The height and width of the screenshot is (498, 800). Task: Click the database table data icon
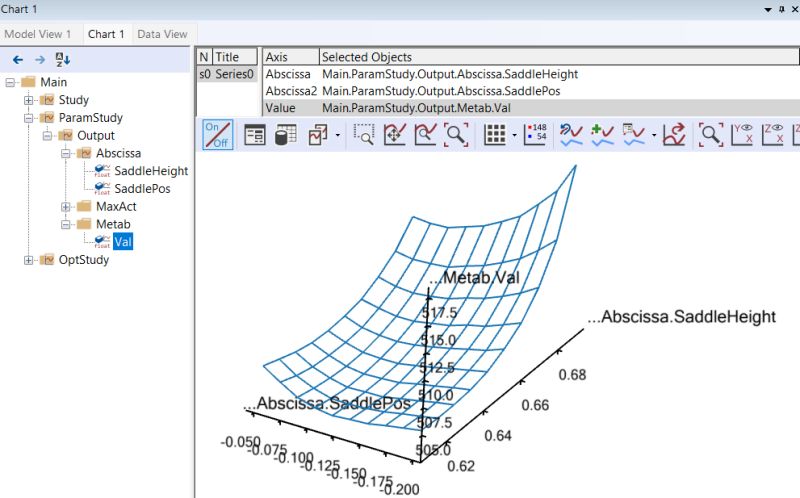(x=286, y=135)
